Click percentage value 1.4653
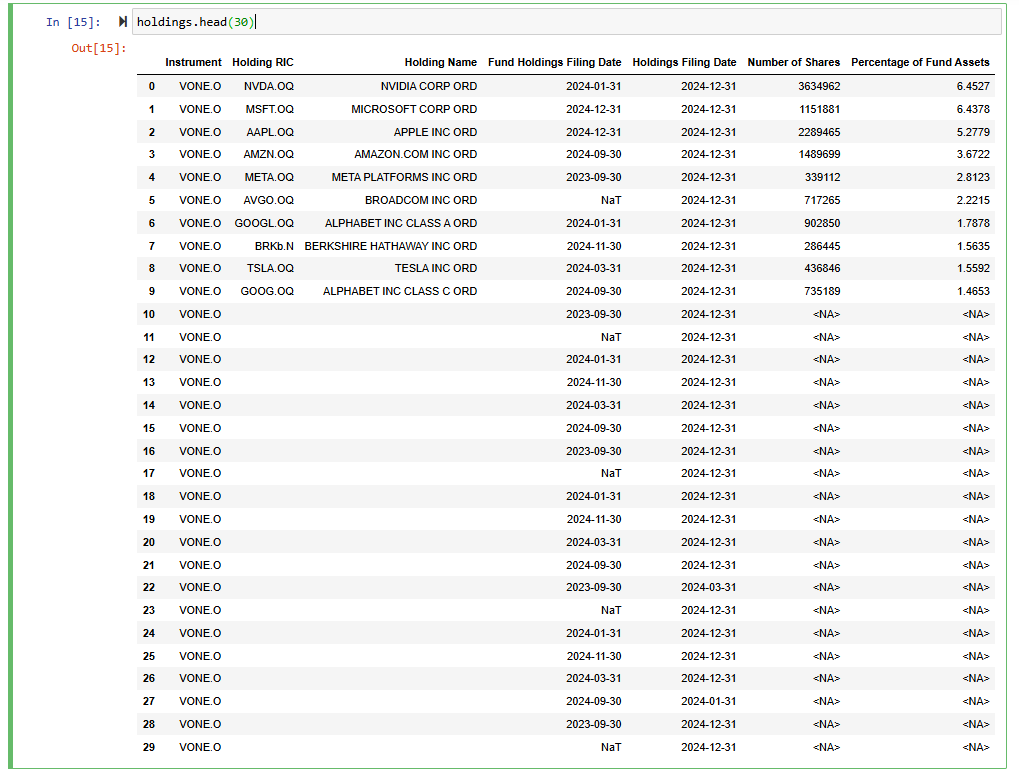The height and width of the screenshot is (777, 1019). 973,292
